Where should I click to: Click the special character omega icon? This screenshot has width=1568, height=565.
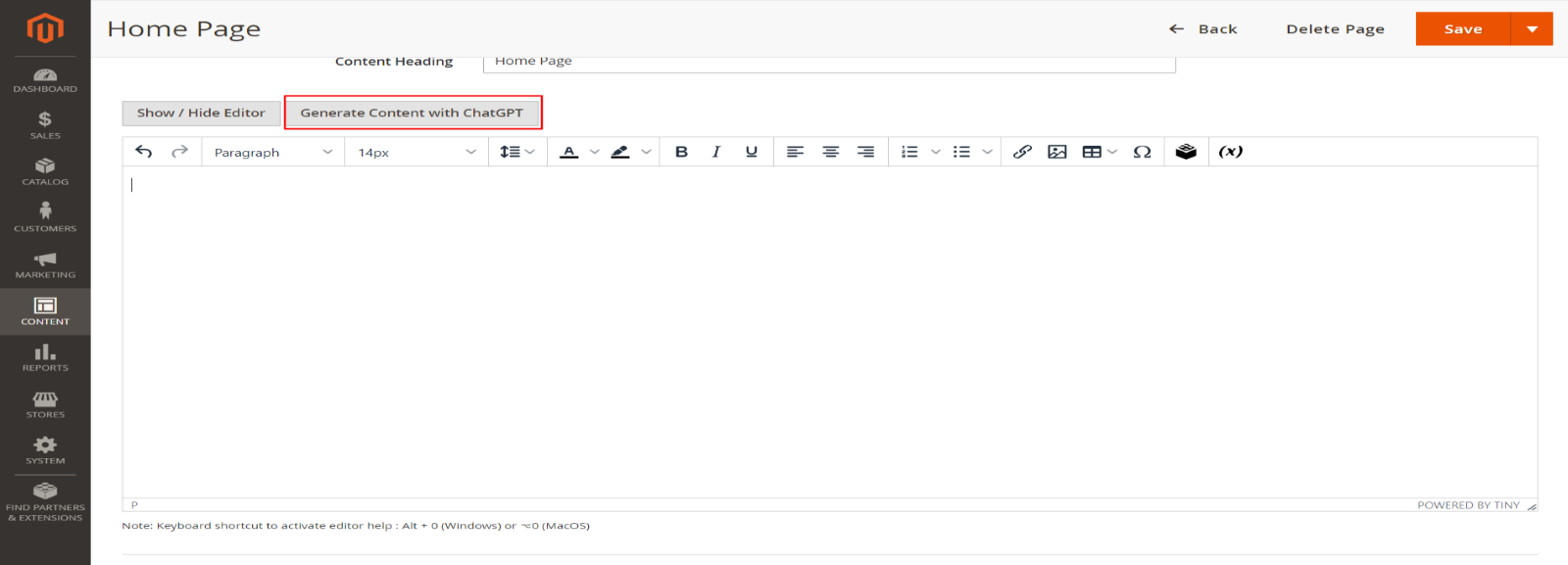1142,152
